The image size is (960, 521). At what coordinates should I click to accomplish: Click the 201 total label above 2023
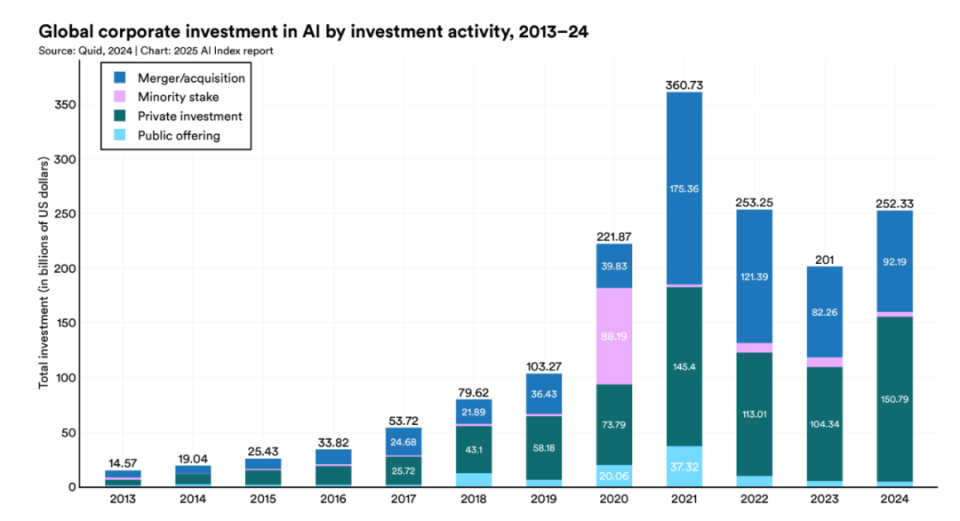[824, 258]
